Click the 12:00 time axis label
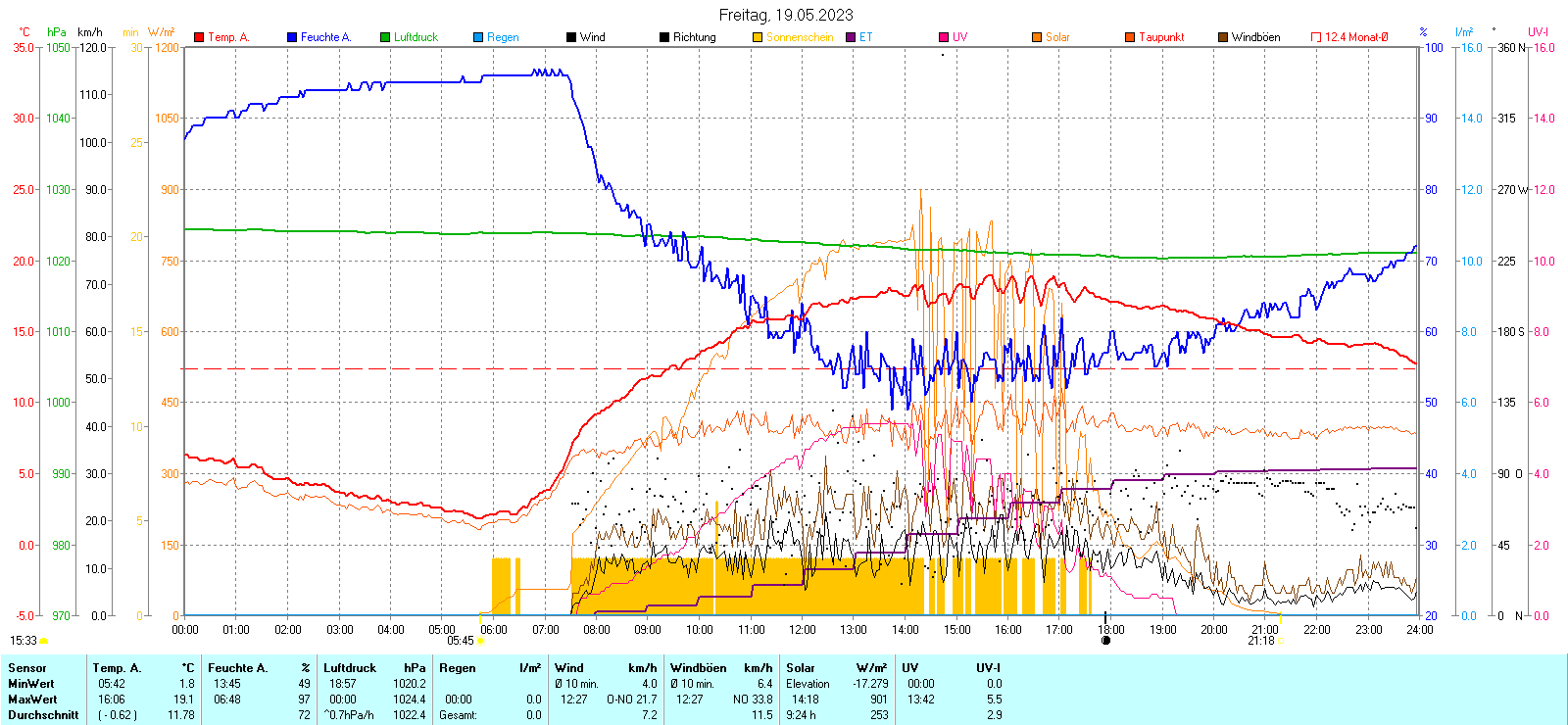Image resolution: width=1568 pixels, height=725 pixels. tap(803, 630)
